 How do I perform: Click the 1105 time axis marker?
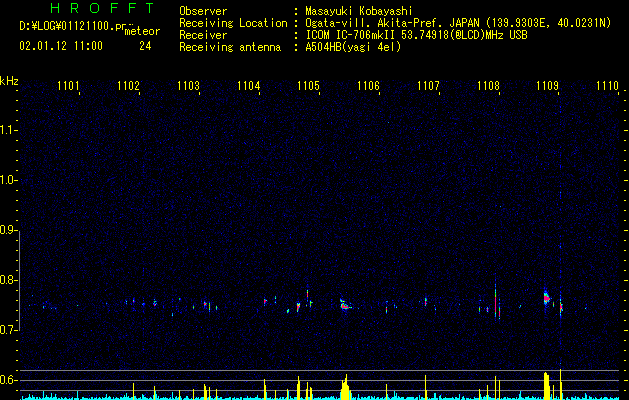tap(308, 85)
